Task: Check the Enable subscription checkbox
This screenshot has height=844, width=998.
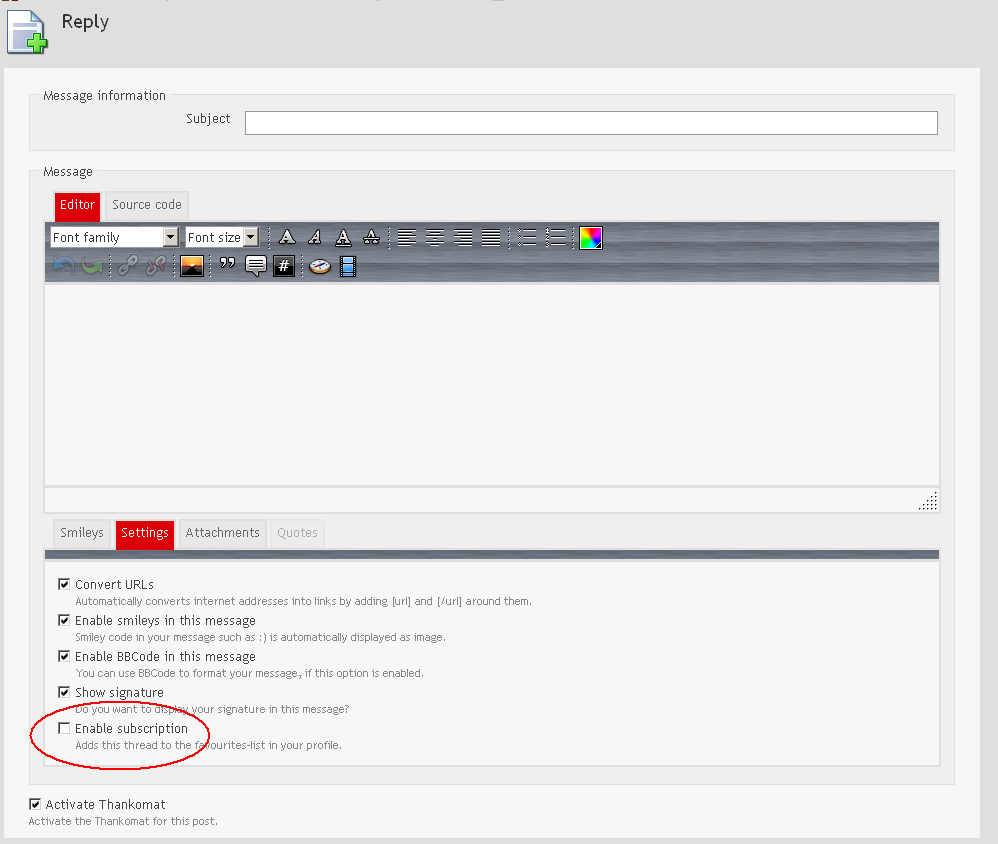Action: pos(64,728)
